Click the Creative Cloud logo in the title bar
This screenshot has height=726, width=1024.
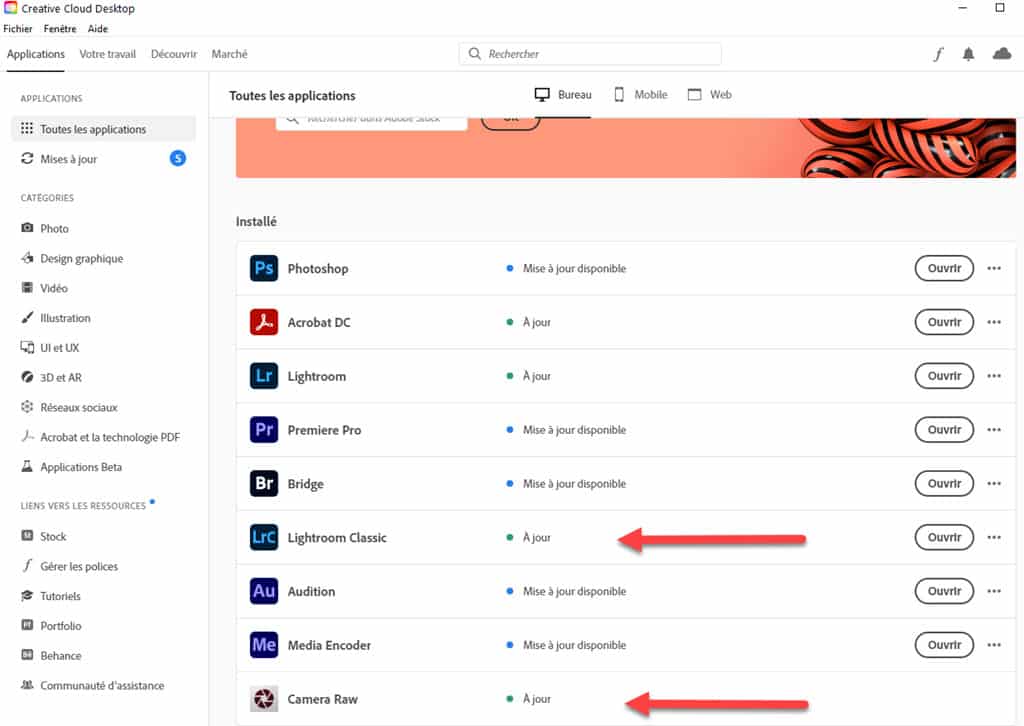pyautogui.click(x=10, y=8)
